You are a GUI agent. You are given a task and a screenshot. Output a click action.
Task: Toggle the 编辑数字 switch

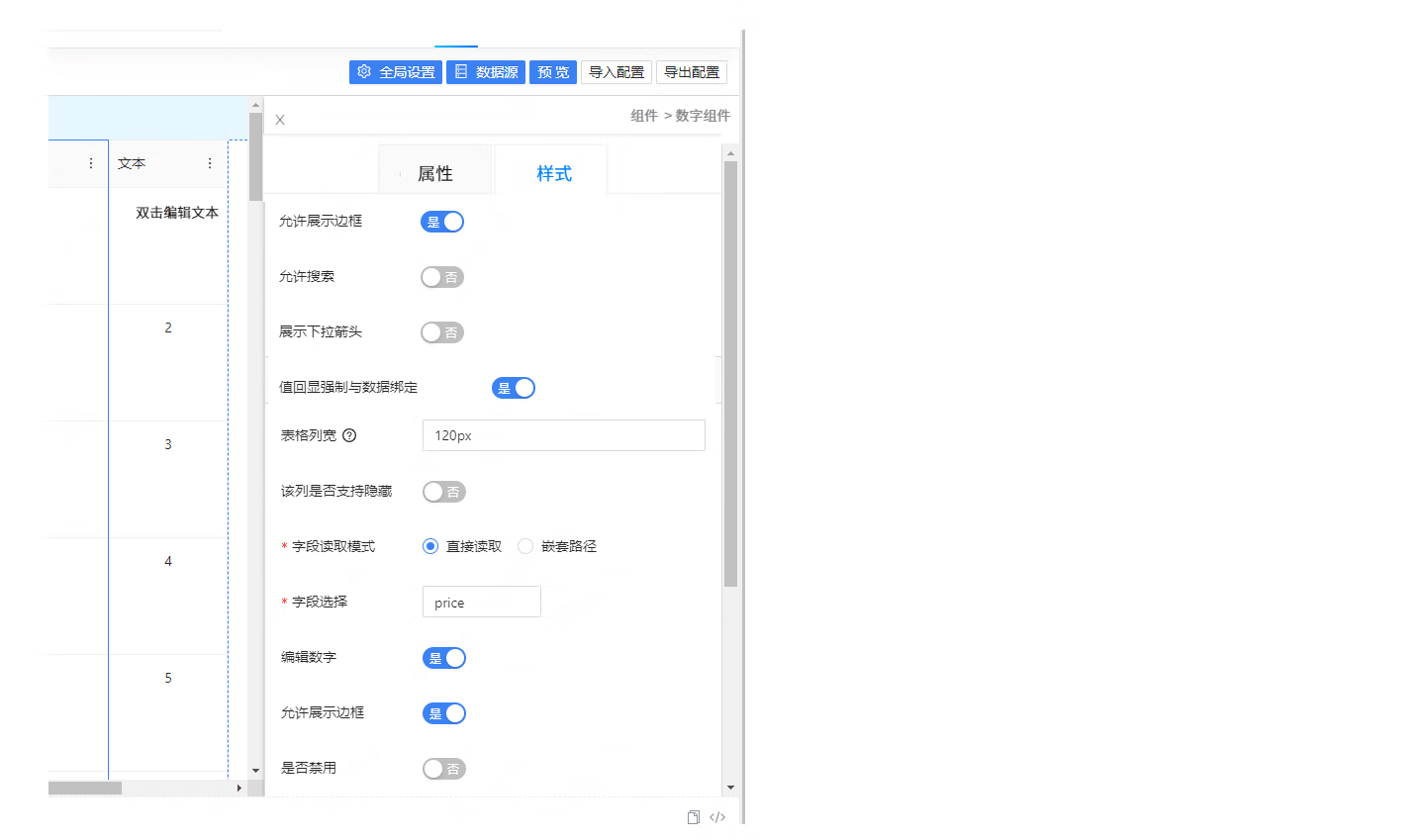click(x=444, y=658)
